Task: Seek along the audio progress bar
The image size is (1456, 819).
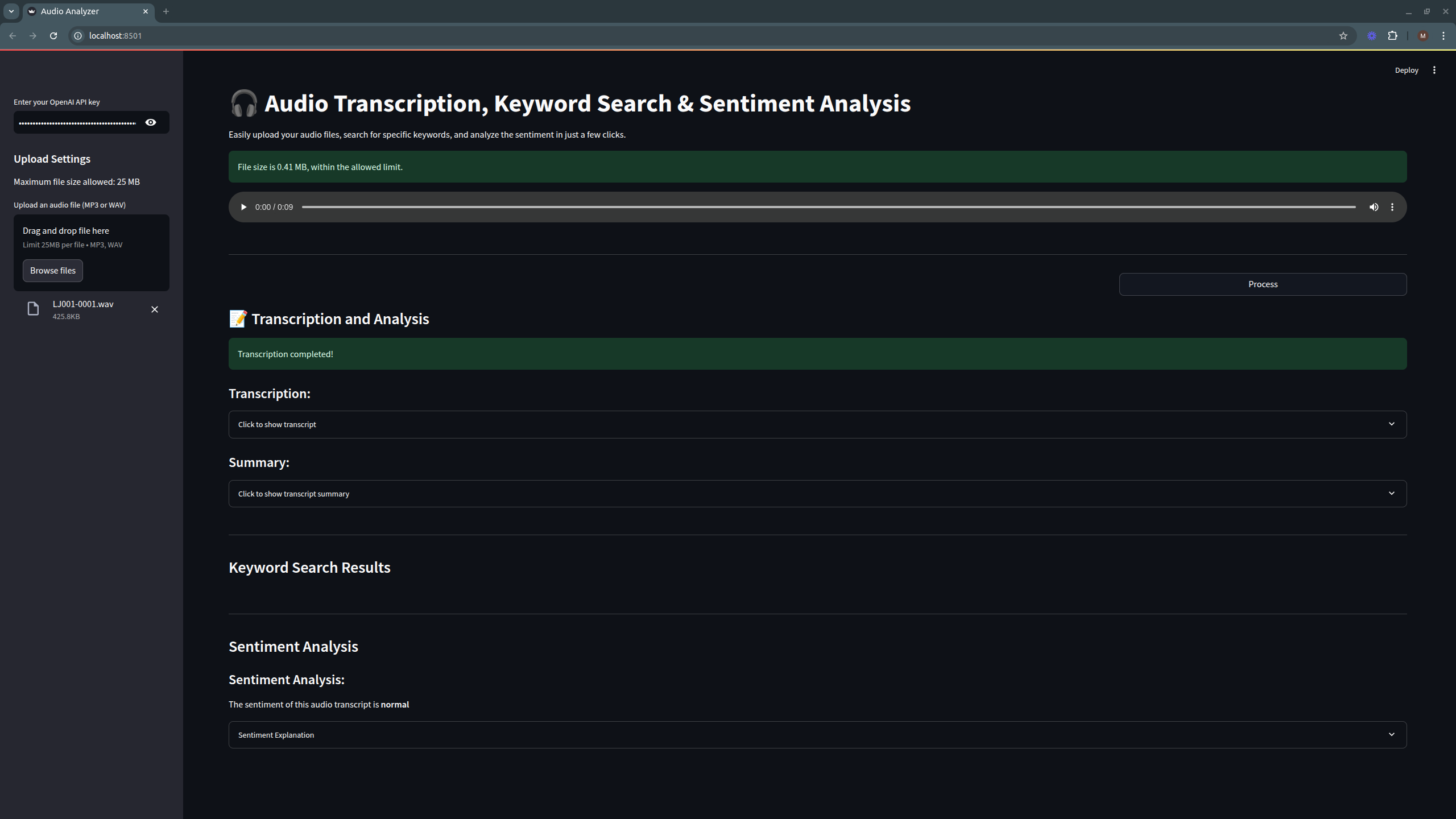Action: click(828, 207)
